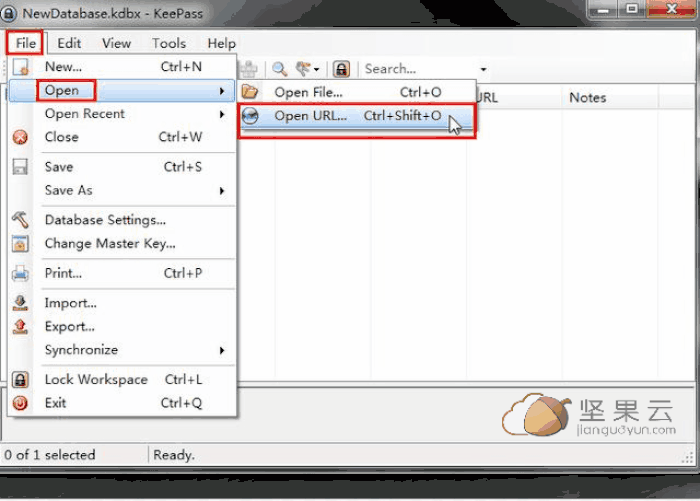Click the globe icon beside Open URL
This screenshot has width=700, height=501.
point(250,116)
